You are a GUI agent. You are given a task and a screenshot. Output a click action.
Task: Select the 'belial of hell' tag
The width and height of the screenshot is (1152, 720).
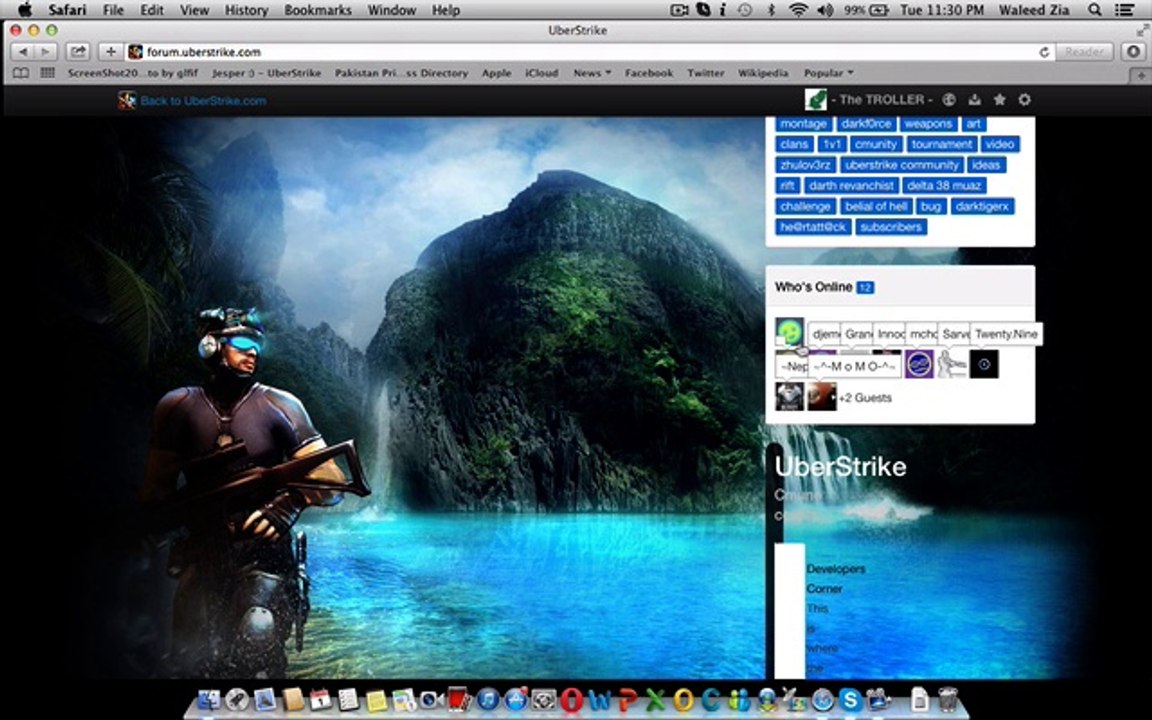click(876, 206)
